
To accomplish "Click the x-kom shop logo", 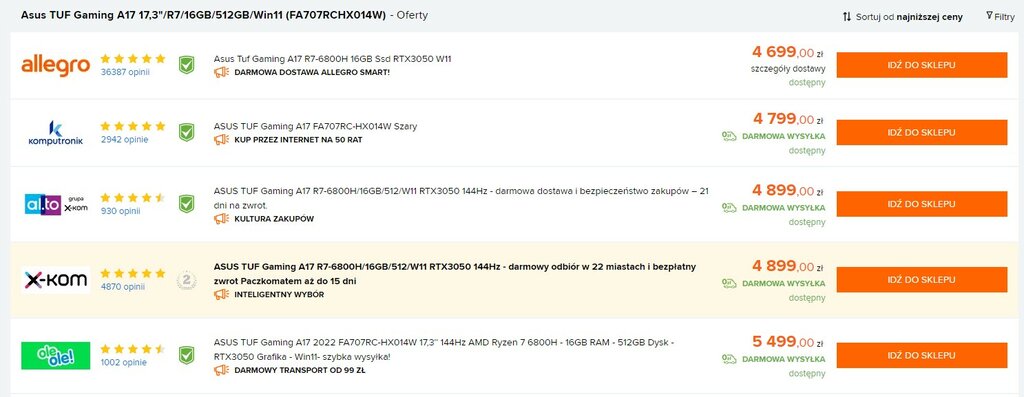I will click(x=56, y=279).
